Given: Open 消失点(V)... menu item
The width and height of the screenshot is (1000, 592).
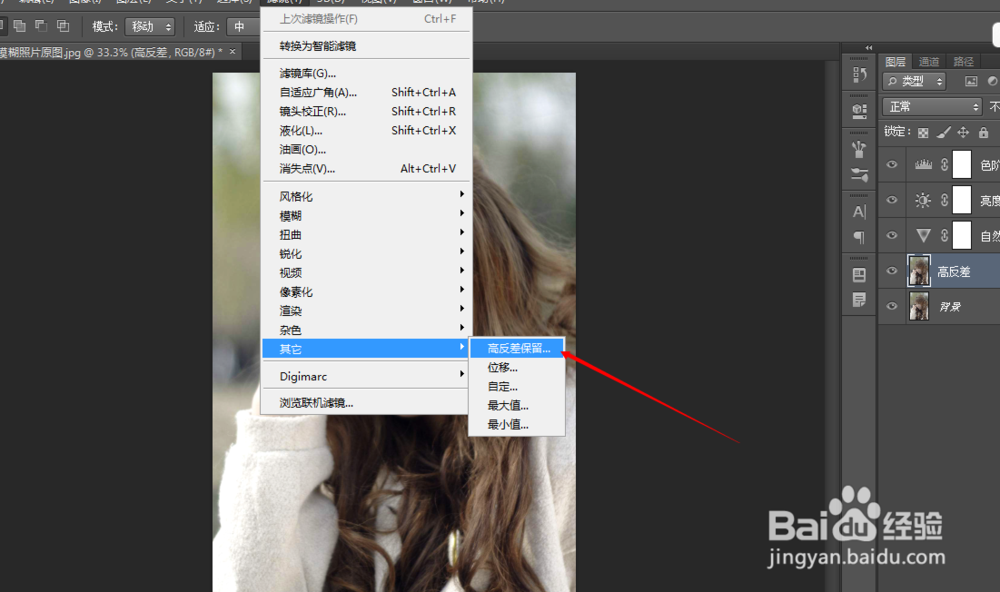Looking at the screenshot, I should click(367, 169).
